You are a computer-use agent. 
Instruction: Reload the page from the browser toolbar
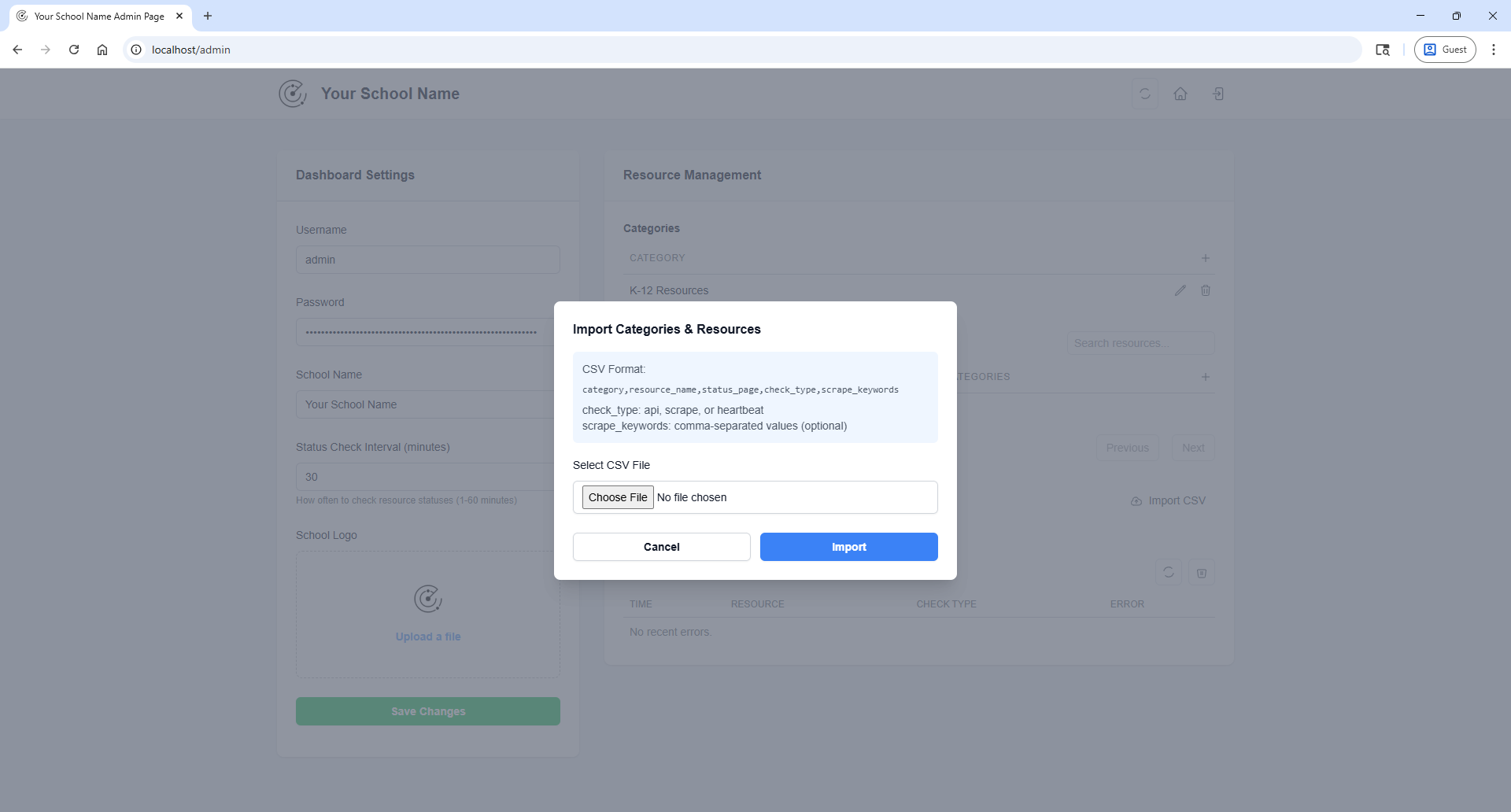[74, 50]
